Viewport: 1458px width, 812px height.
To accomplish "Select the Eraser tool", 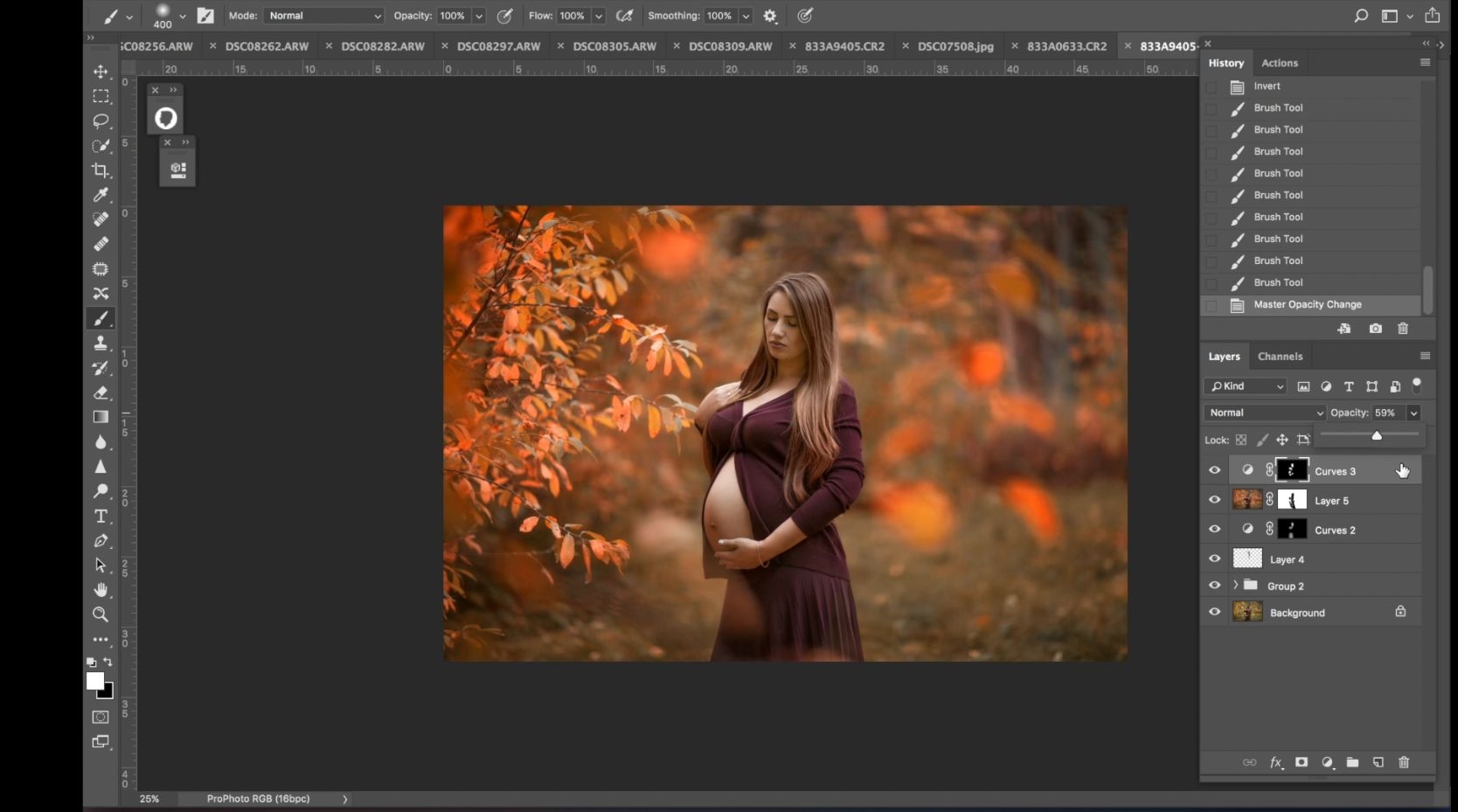I will 101,392.
